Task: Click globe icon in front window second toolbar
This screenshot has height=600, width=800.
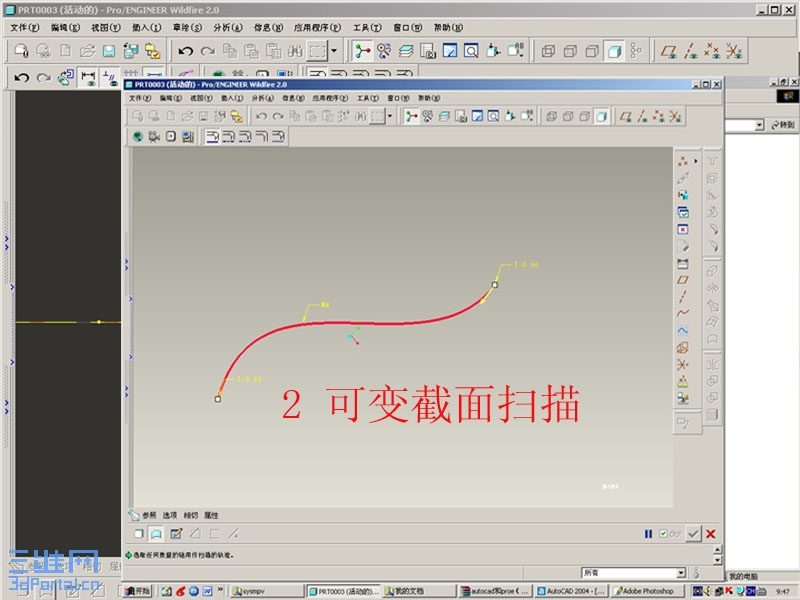Action: point(137,136)
